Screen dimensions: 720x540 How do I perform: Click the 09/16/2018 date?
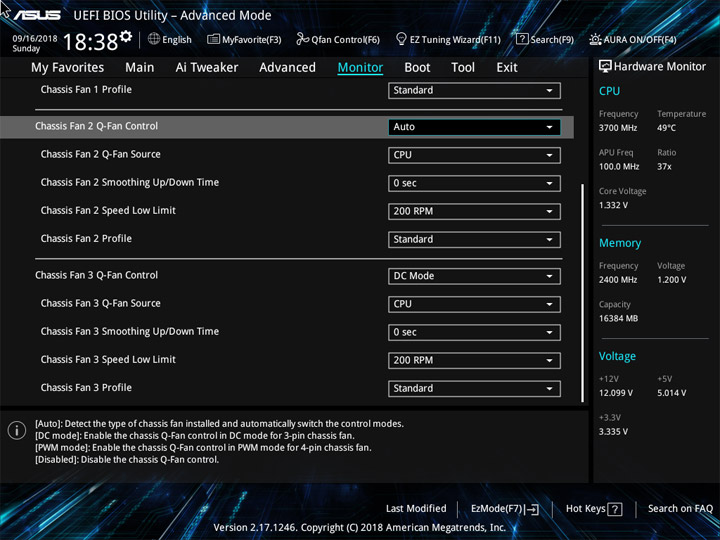[35, 39]
